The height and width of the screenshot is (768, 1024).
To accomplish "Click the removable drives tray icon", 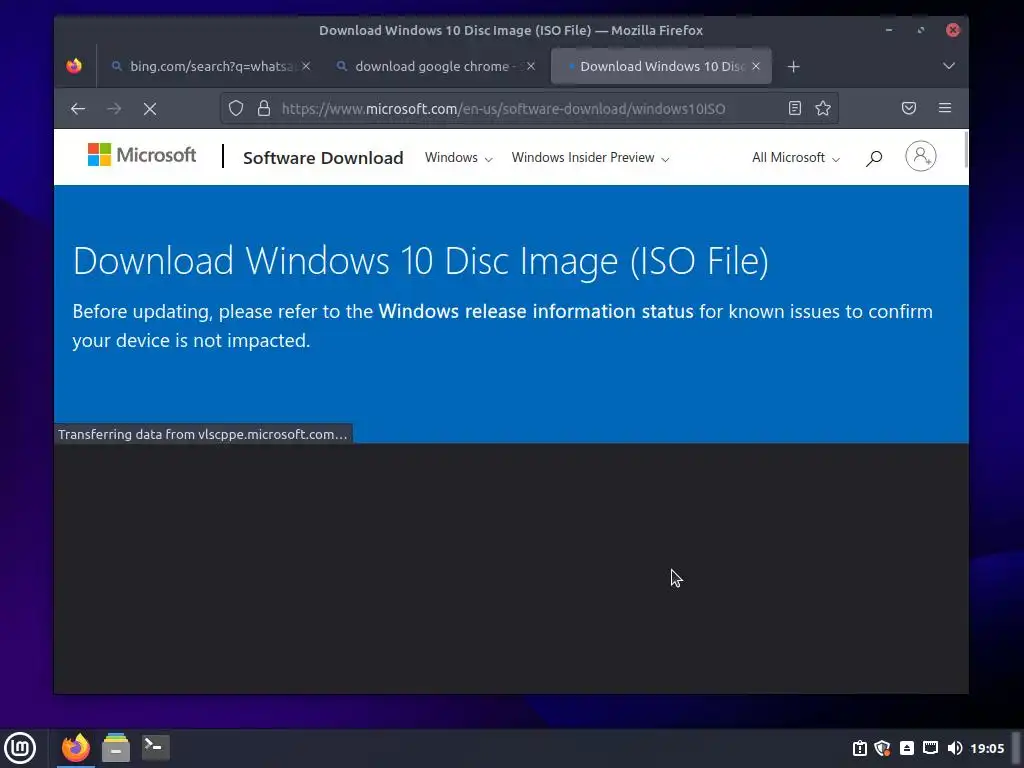I will [x=907, y=748].
